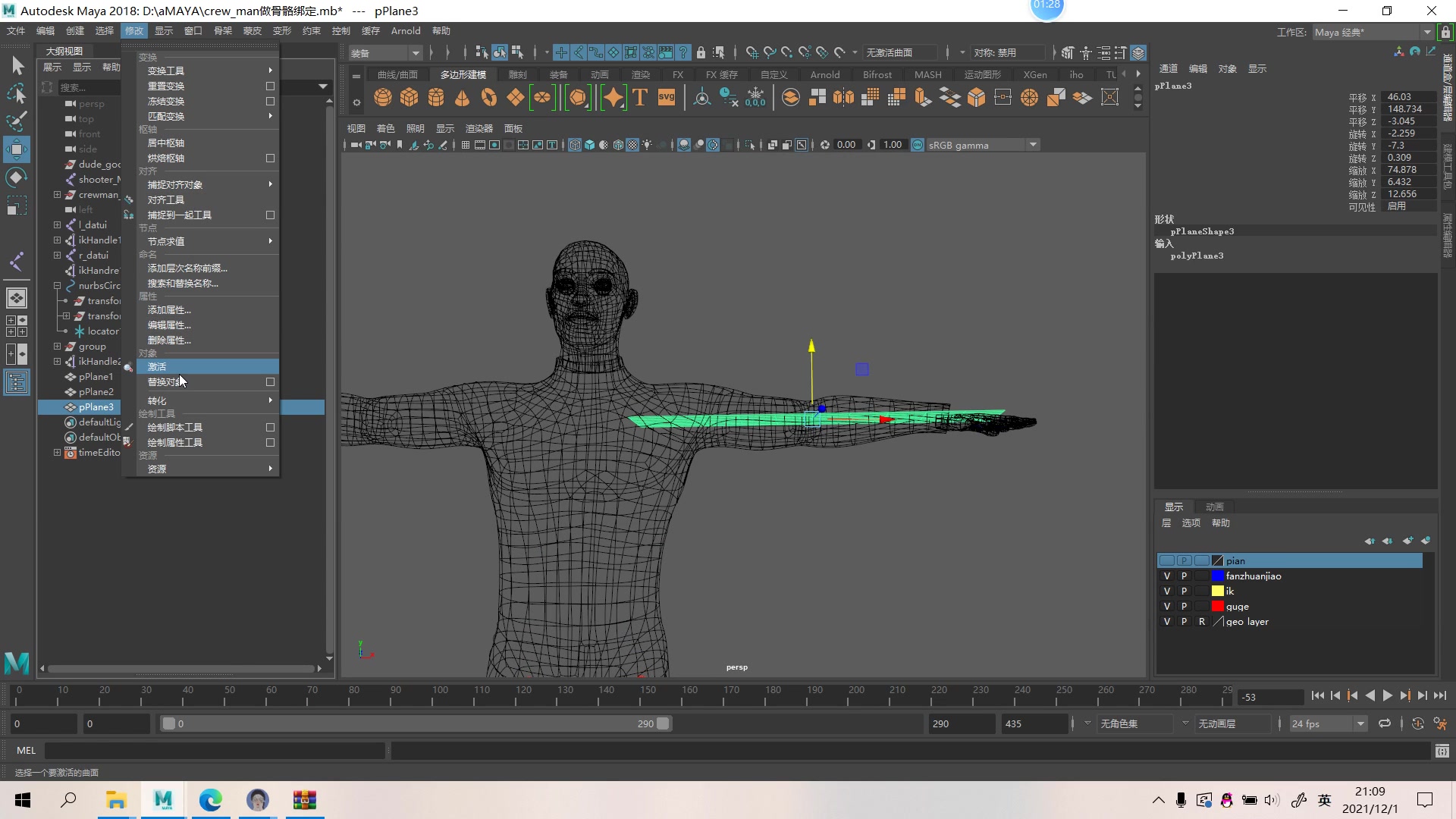Image resolution: width=1456 pixels, height=819 pixels.
Task: Toggle visibility of fanzhuanjiao layer
Action: click(1167, 576)
